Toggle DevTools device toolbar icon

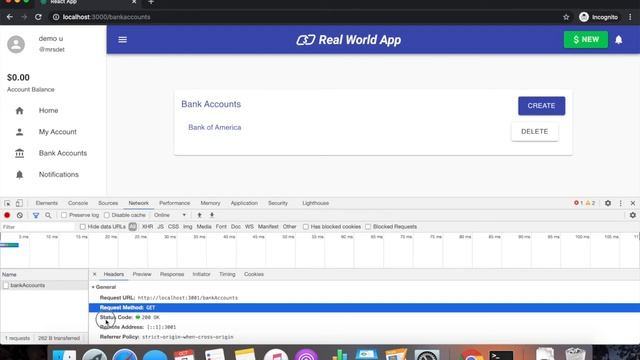pyautogui.click(x=19, y=203)
